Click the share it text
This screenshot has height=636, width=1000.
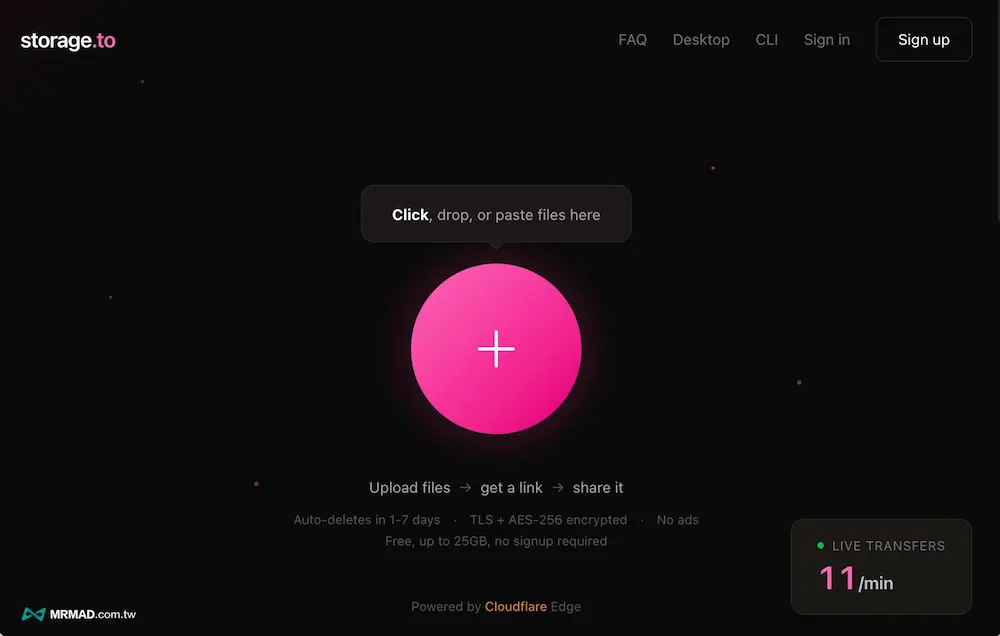pos(598,487)
